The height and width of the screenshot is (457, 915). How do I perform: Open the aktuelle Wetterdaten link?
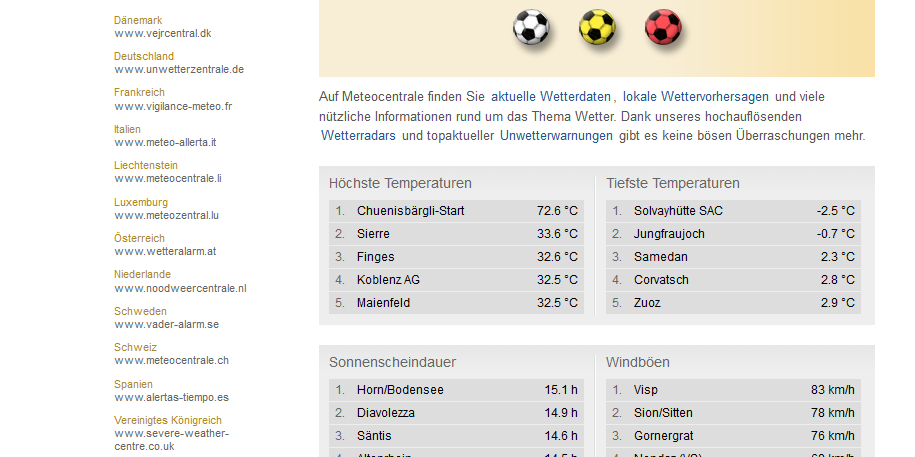pos(550,97)
